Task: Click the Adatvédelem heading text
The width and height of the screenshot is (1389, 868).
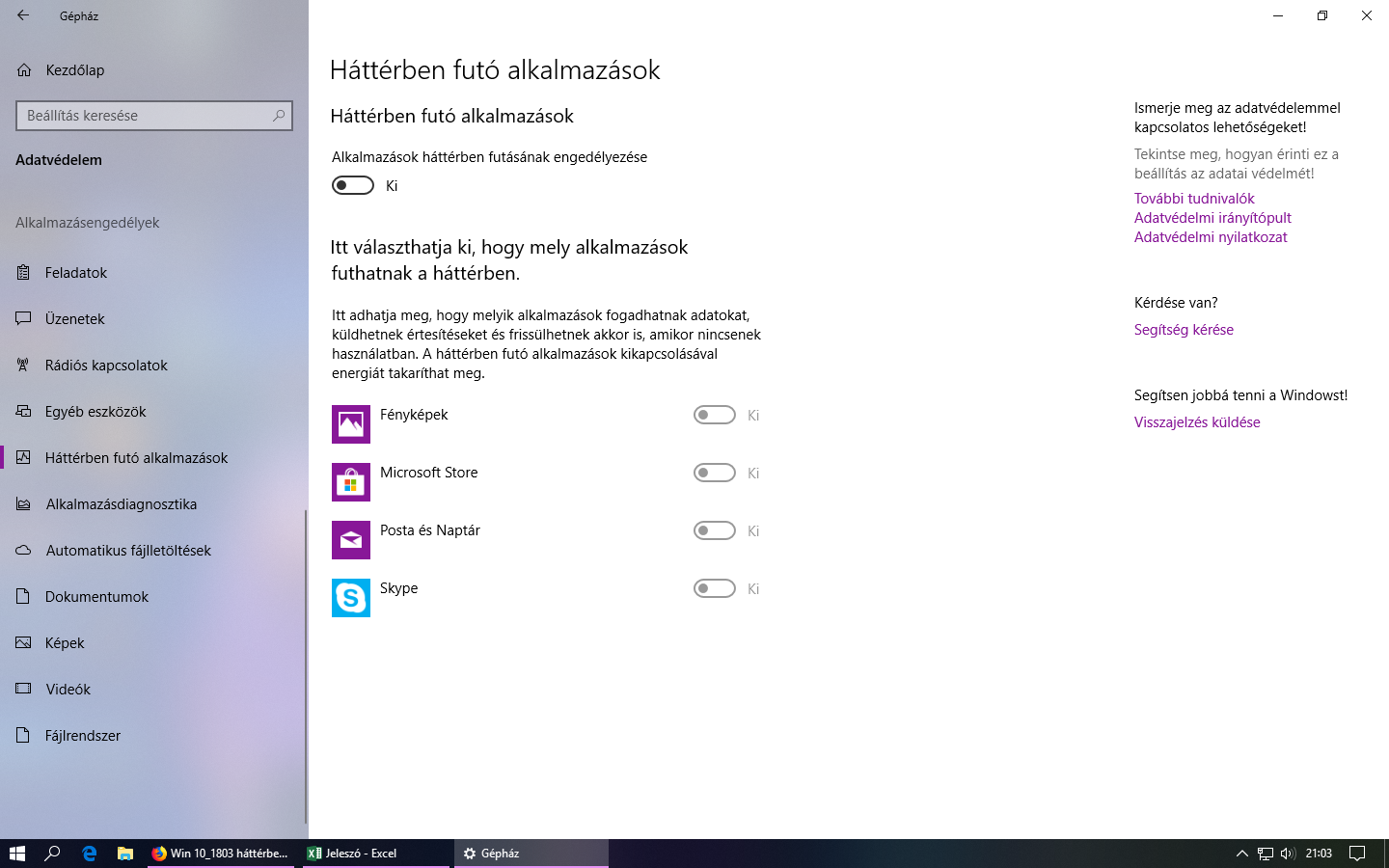Action: click(59, 160)
